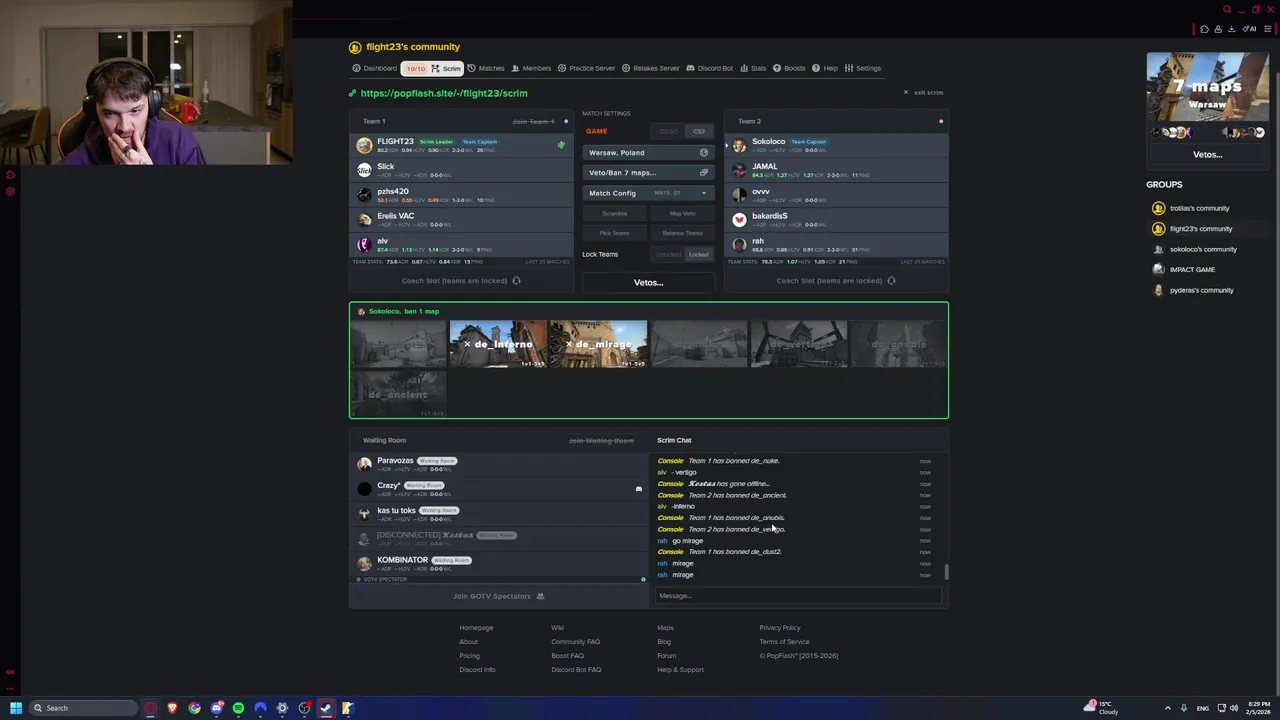Screen dimensions: 1280x720
Task: Click the Balance Teams button
Action: click(x=682, y=233)
